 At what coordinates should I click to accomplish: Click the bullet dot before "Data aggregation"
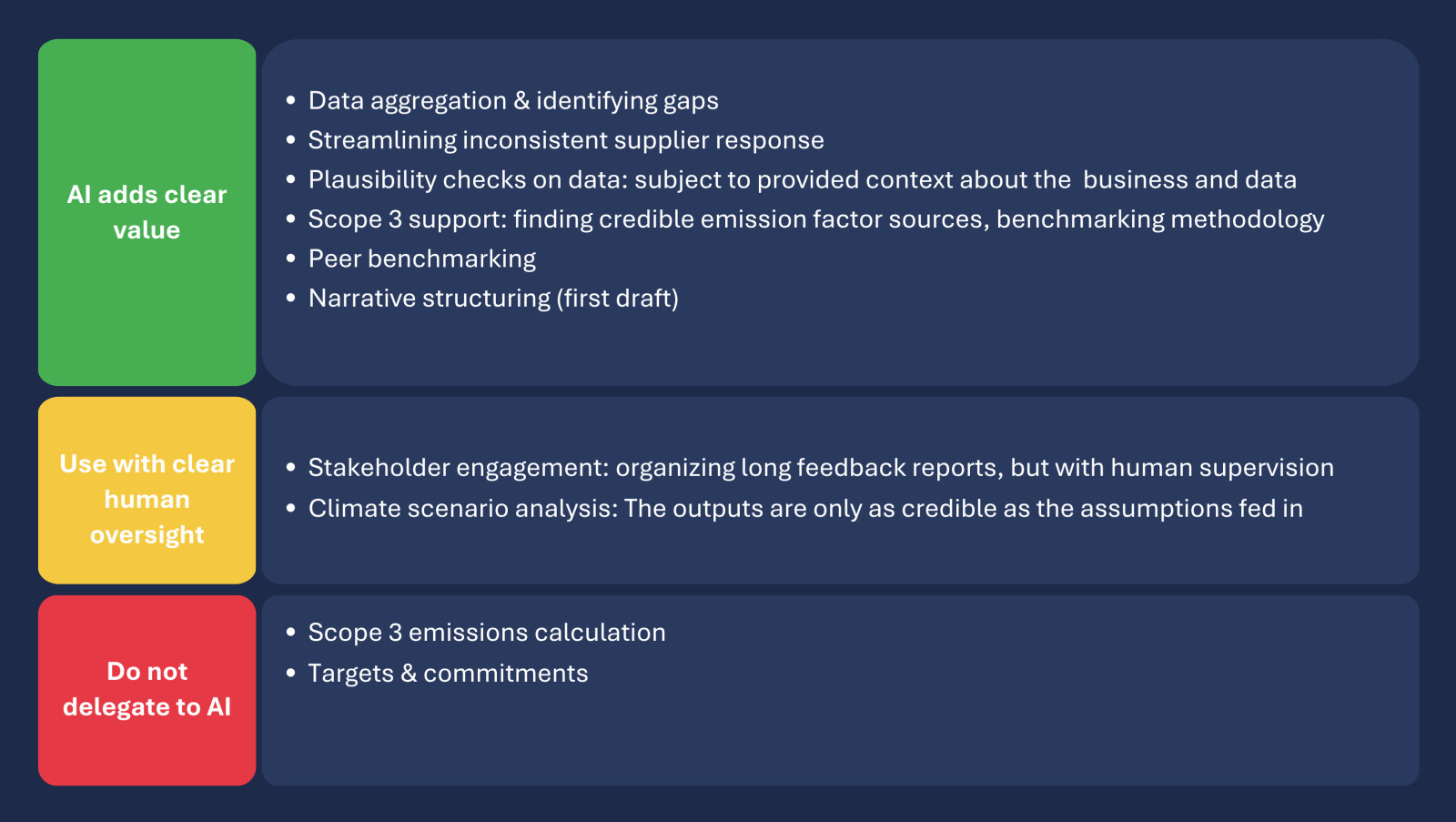pos(291,101)
